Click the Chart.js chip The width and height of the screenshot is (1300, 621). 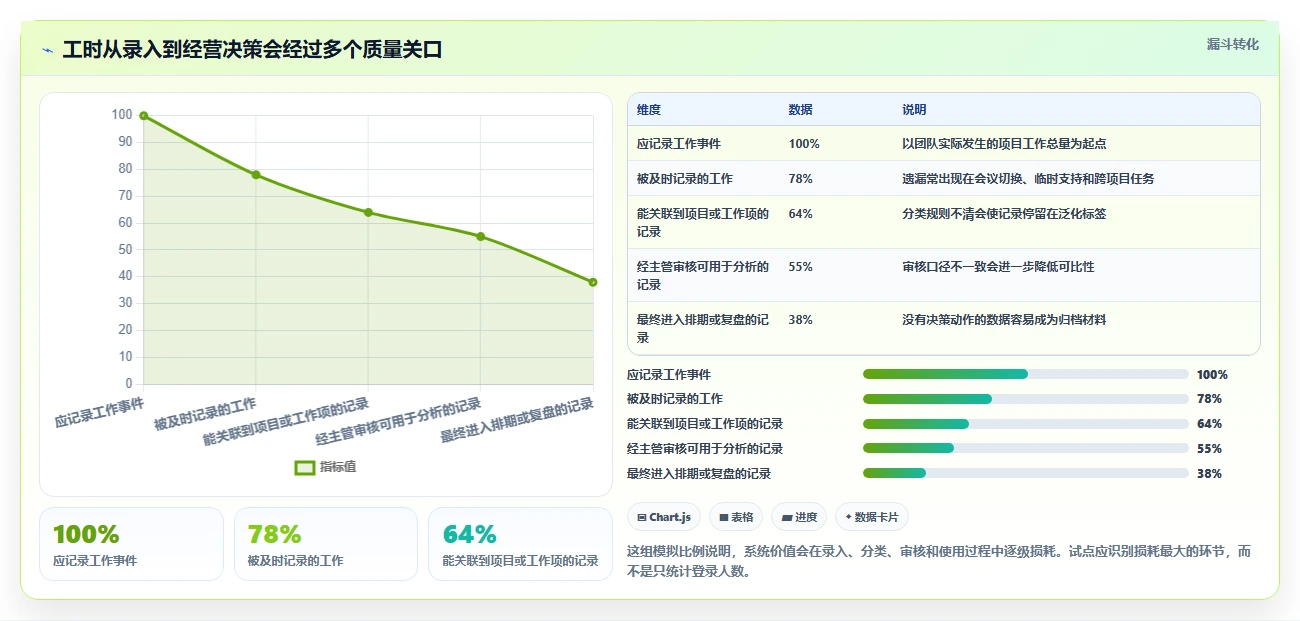click(665, 517)
